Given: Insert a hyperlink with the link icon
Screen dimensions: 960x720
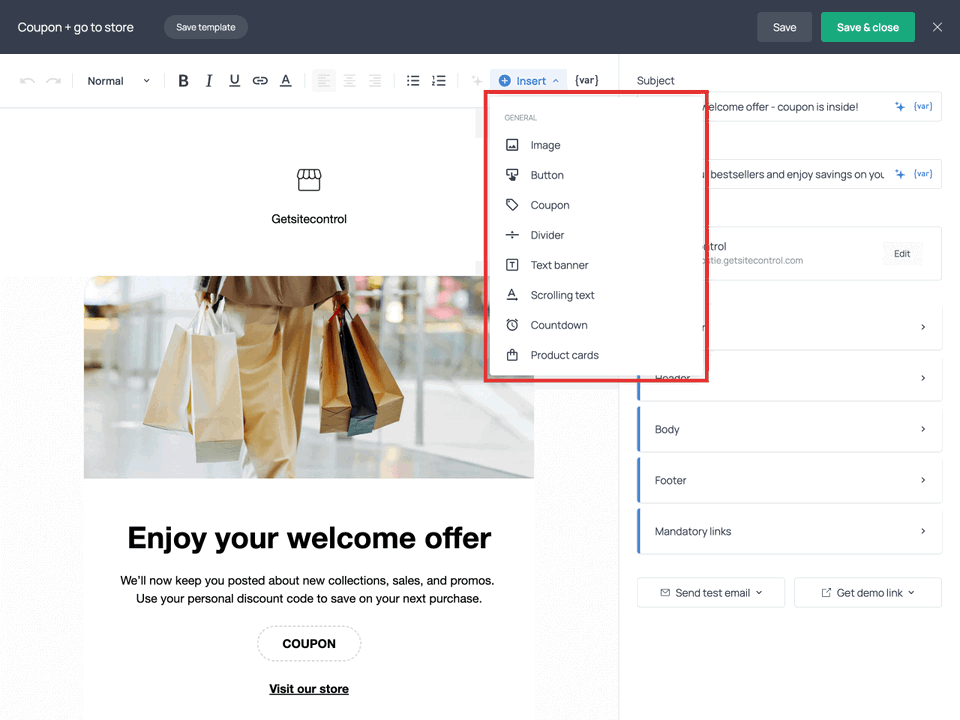Looking at the screenshot, I should [x=260, y=80].
